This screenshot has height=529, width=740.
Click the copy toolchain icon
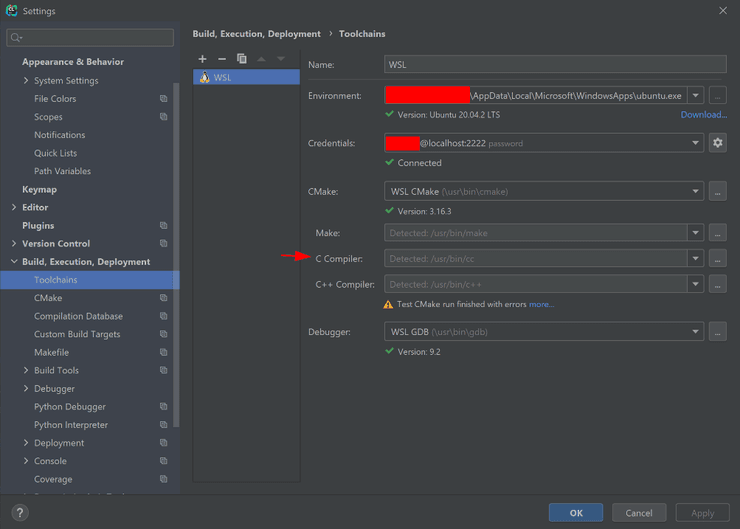pyautogui.click(x=242, y=59)
